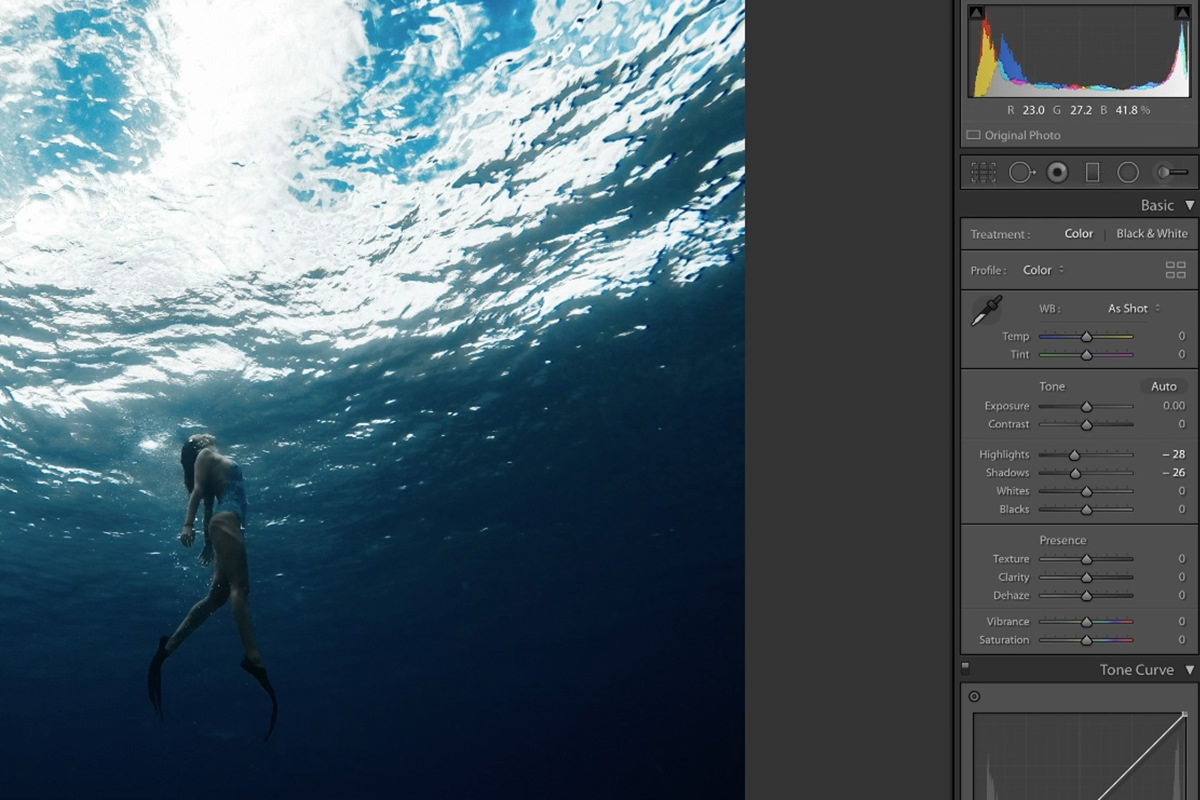
Task: Toggle shadow clipping indicator in histogram
Action: coord(977,13)
